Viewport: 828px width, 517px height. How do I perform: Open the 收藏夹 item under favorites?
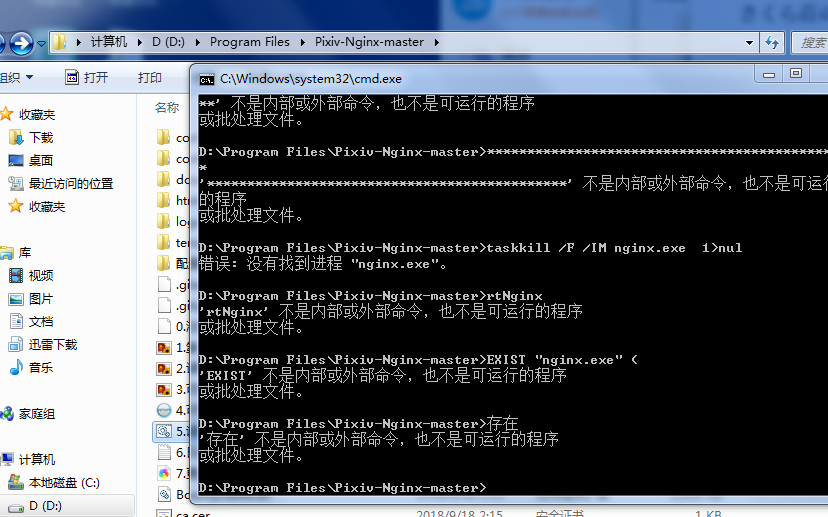(47, 206)
